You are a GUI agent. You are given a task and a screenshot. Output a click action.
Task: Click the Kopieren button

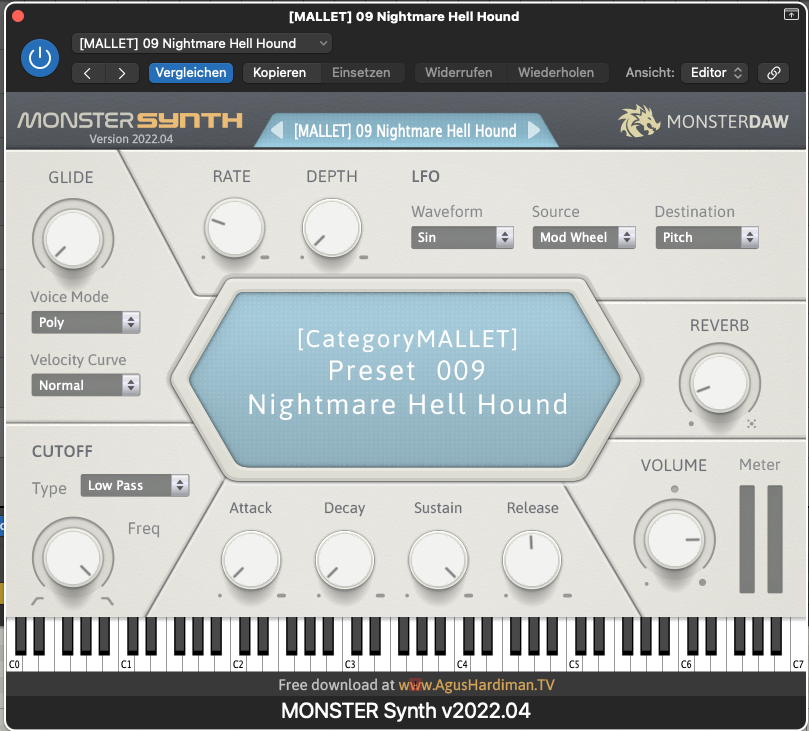pyautogui.click(x=279, y=73)
